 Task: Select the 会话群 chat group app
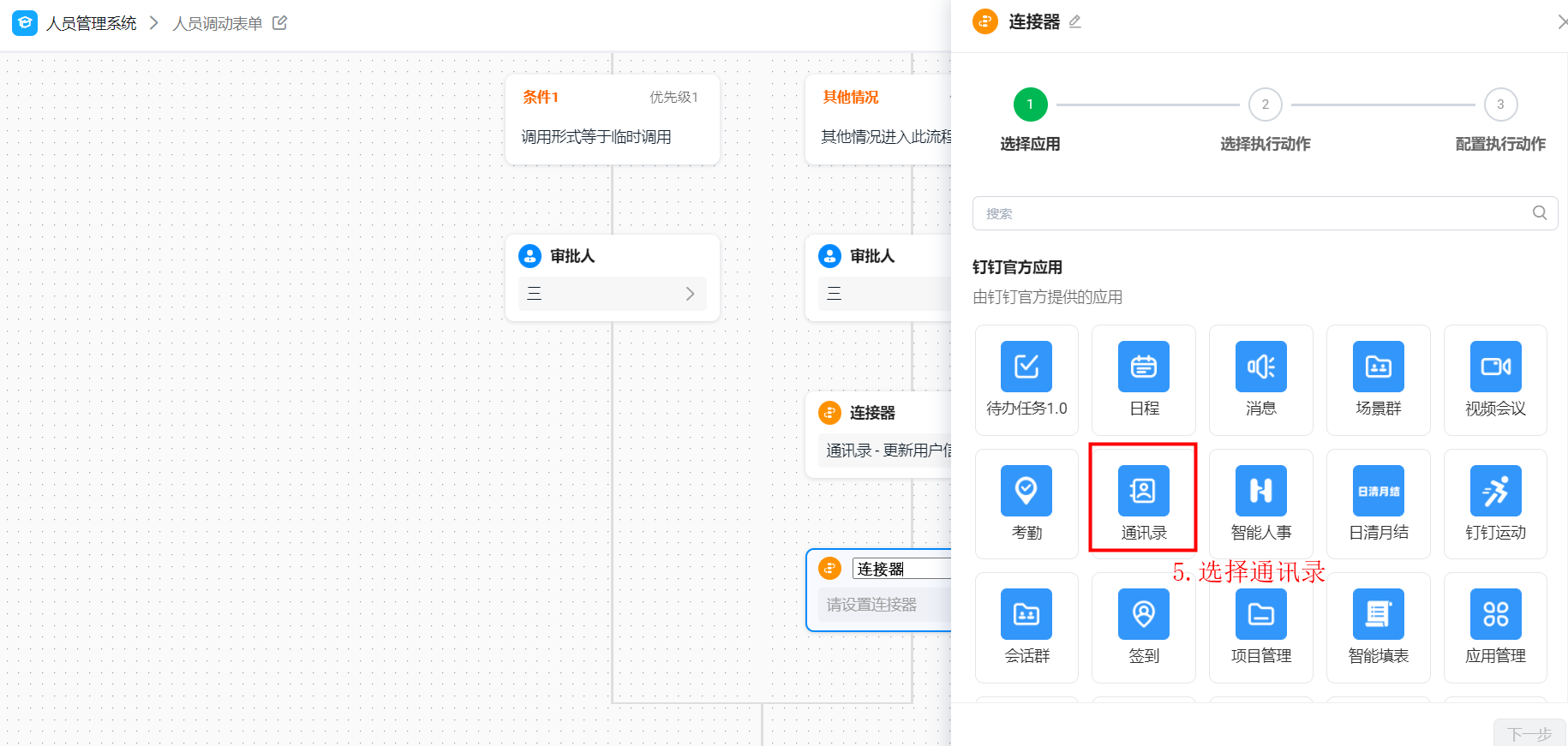pos(1026,627)
